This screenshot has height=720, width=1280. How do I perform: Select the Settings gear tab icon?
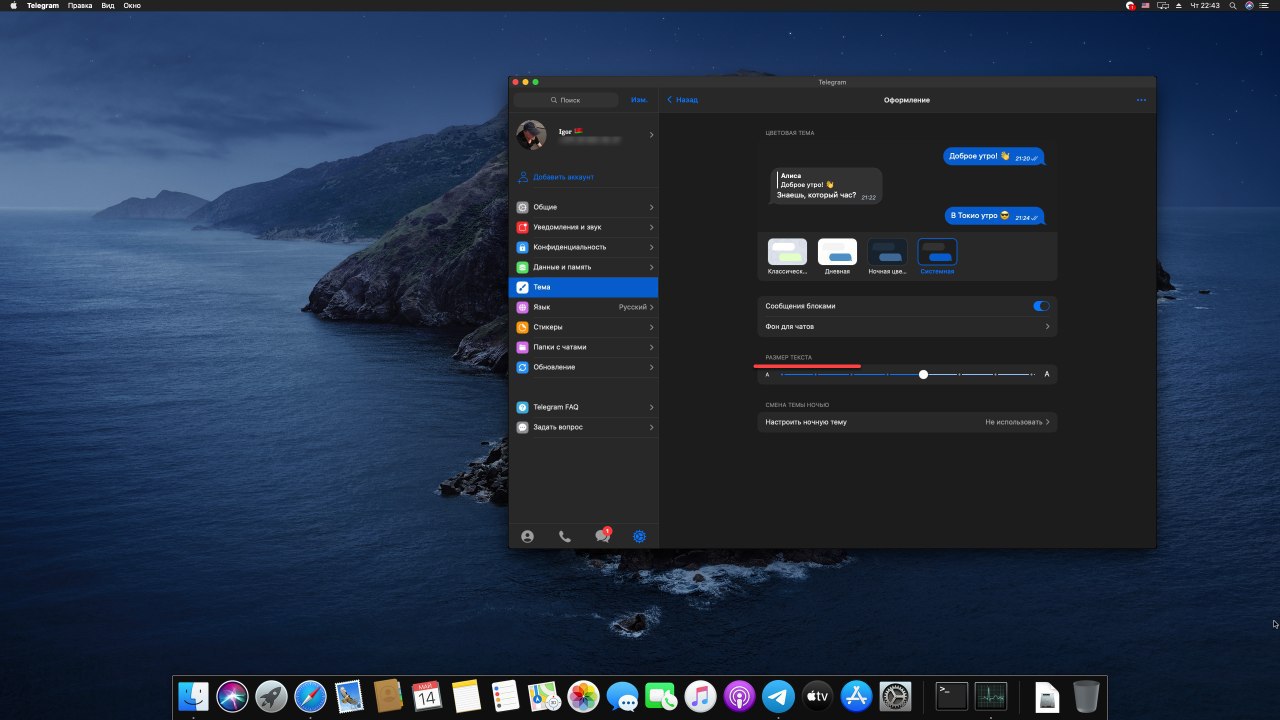[640, 536]
